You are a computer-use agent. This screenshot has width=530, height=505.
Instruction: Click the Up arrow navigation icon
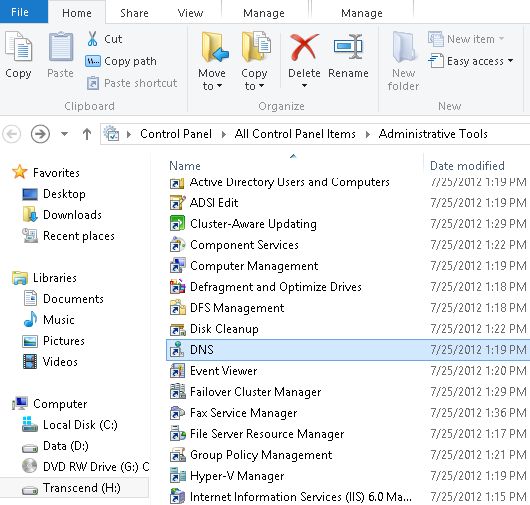click(87, 134)
